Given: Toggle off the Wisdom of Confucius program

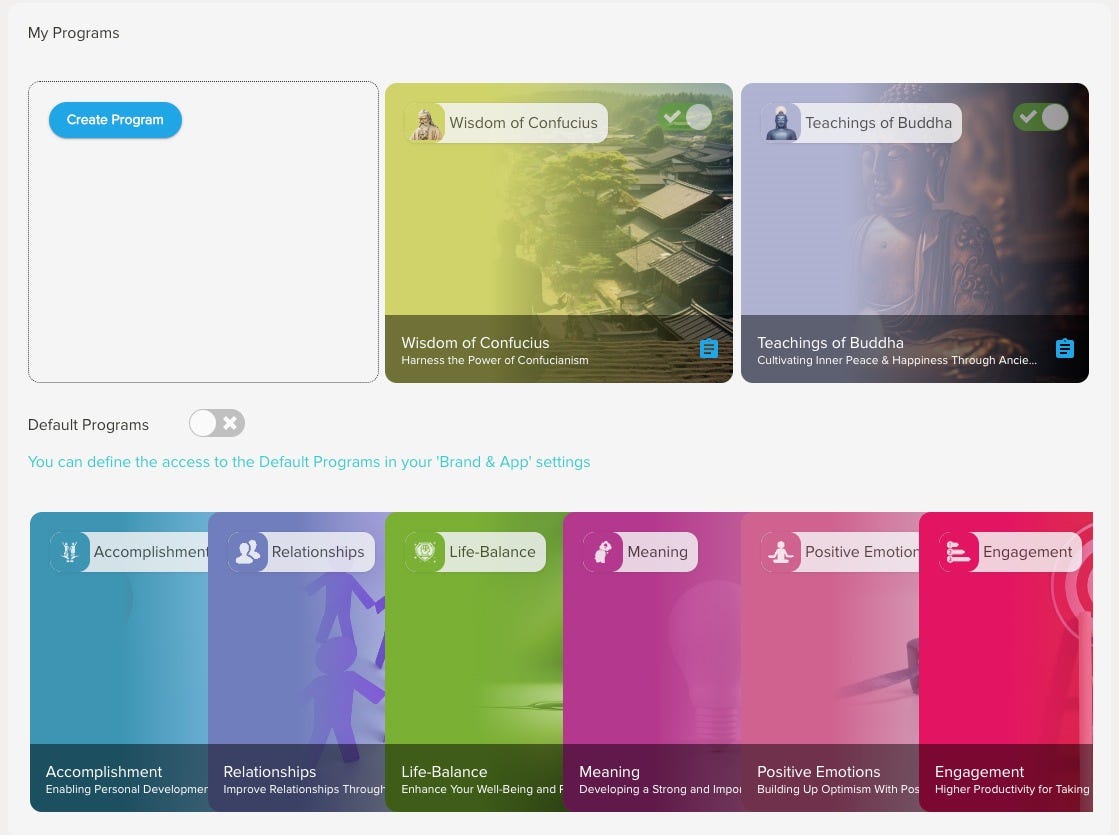Looking at the screenshot, I should tap(685, 117).
